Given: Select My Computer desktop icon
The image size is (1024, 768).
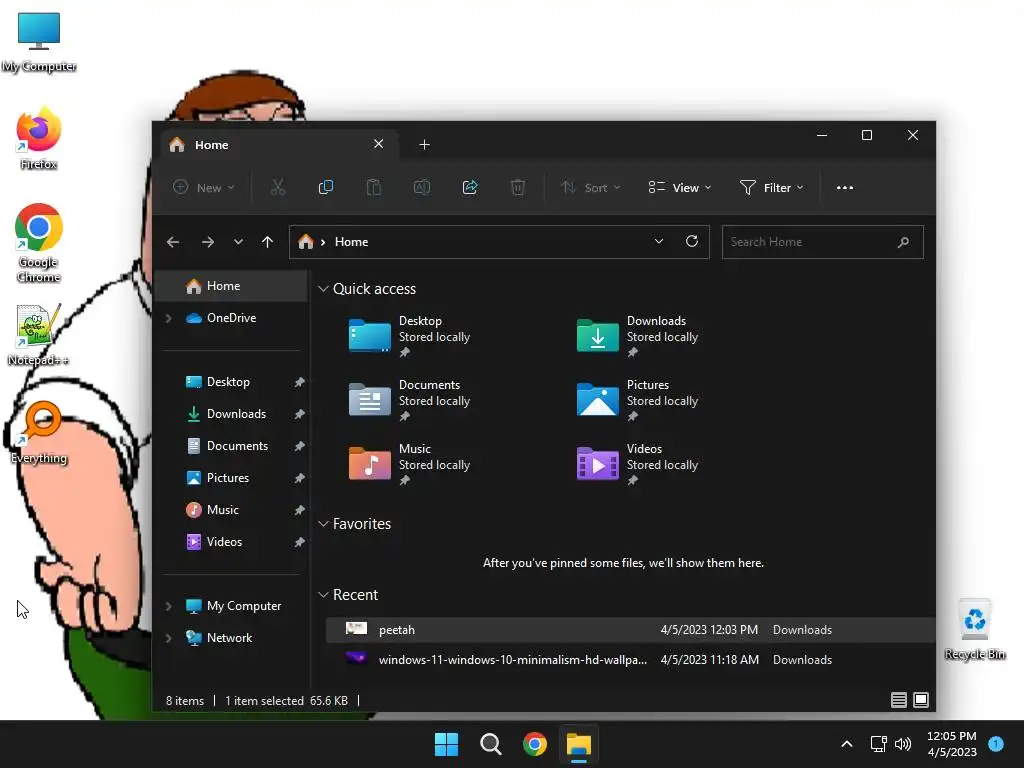Looking at the screenshot, I should coord(39,40).
